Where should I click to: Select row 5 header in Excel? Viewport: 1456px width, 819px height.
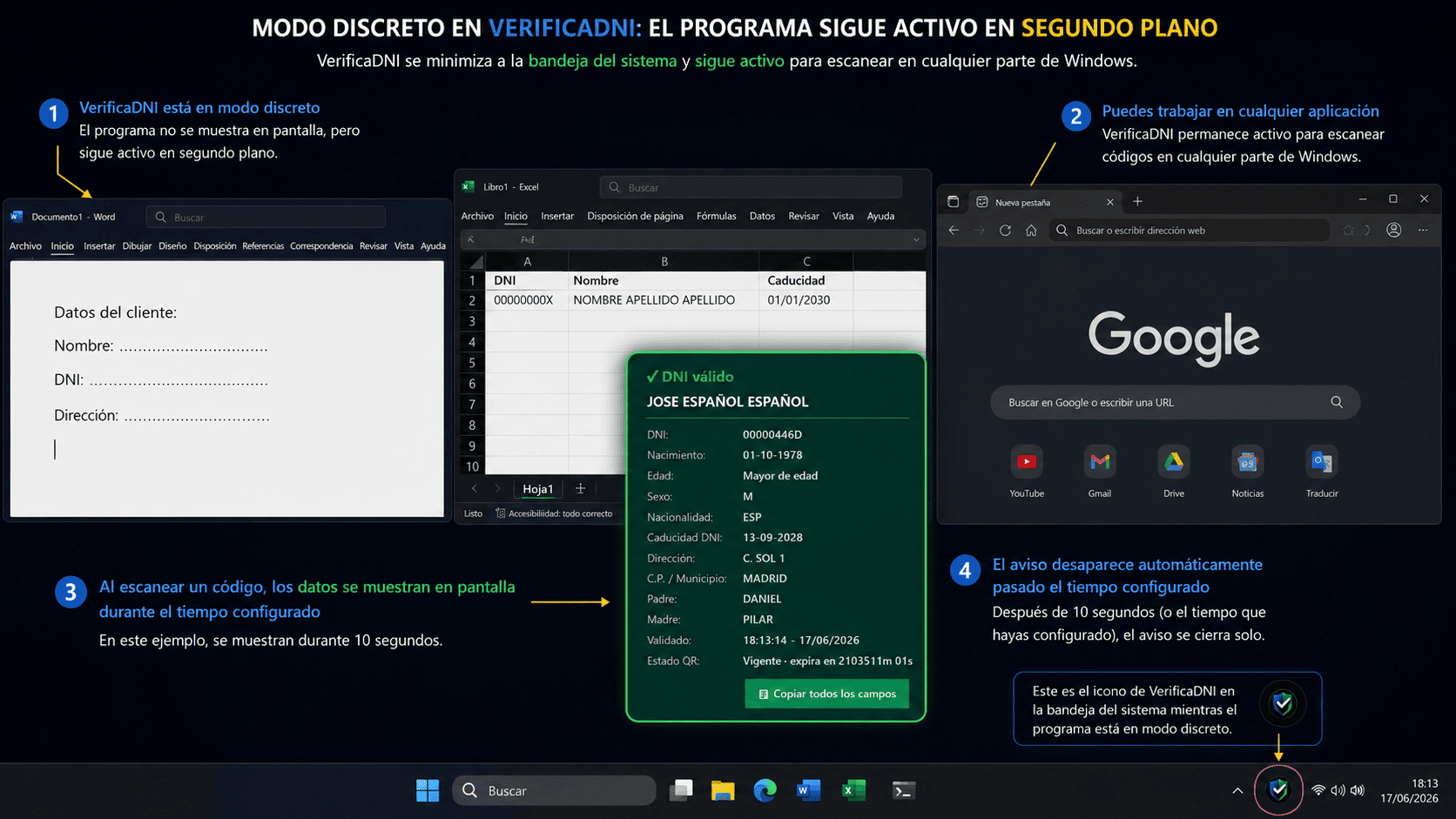pos(472,363)
